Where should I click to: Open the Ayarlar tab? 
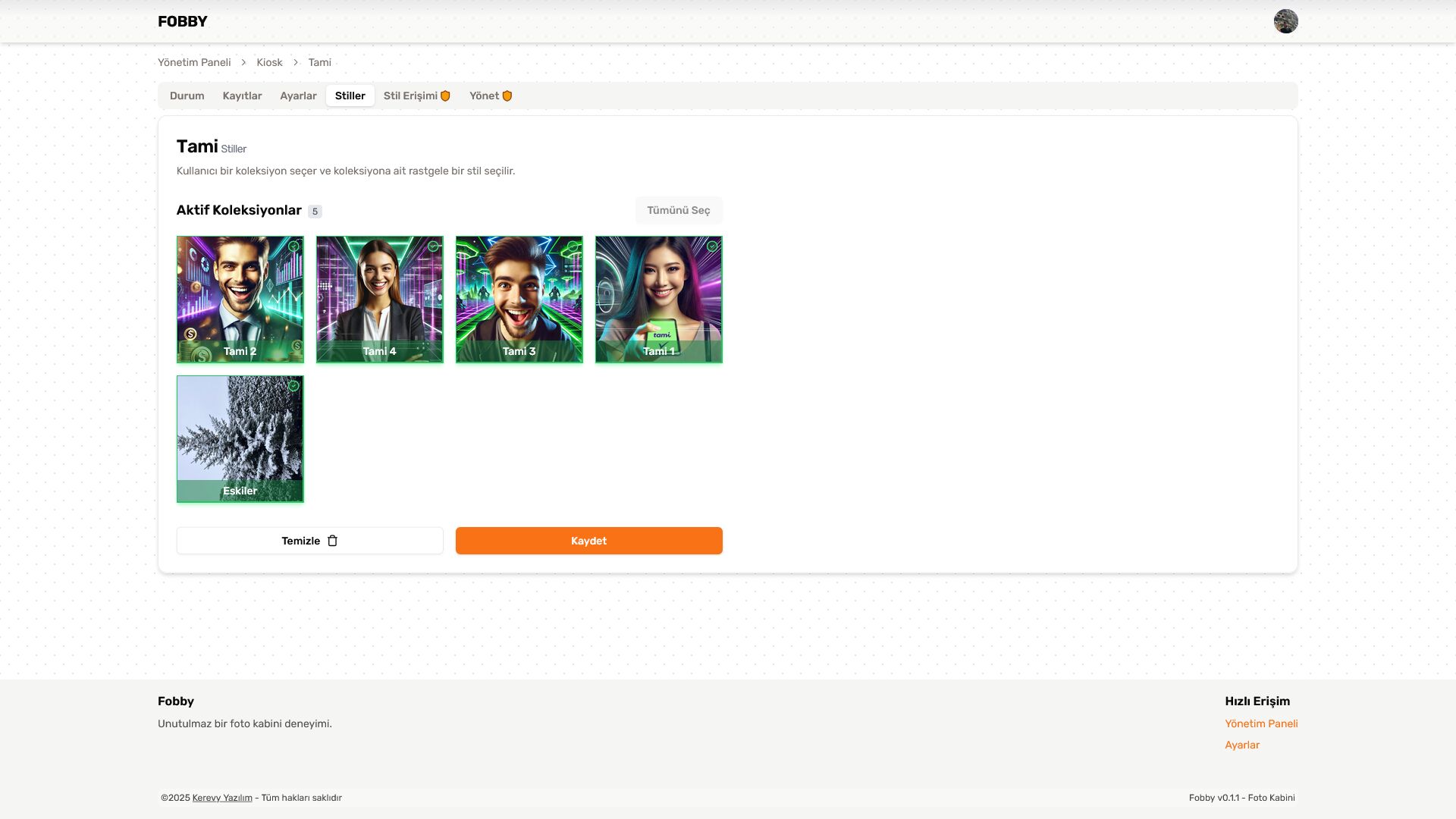pos(298,96)
